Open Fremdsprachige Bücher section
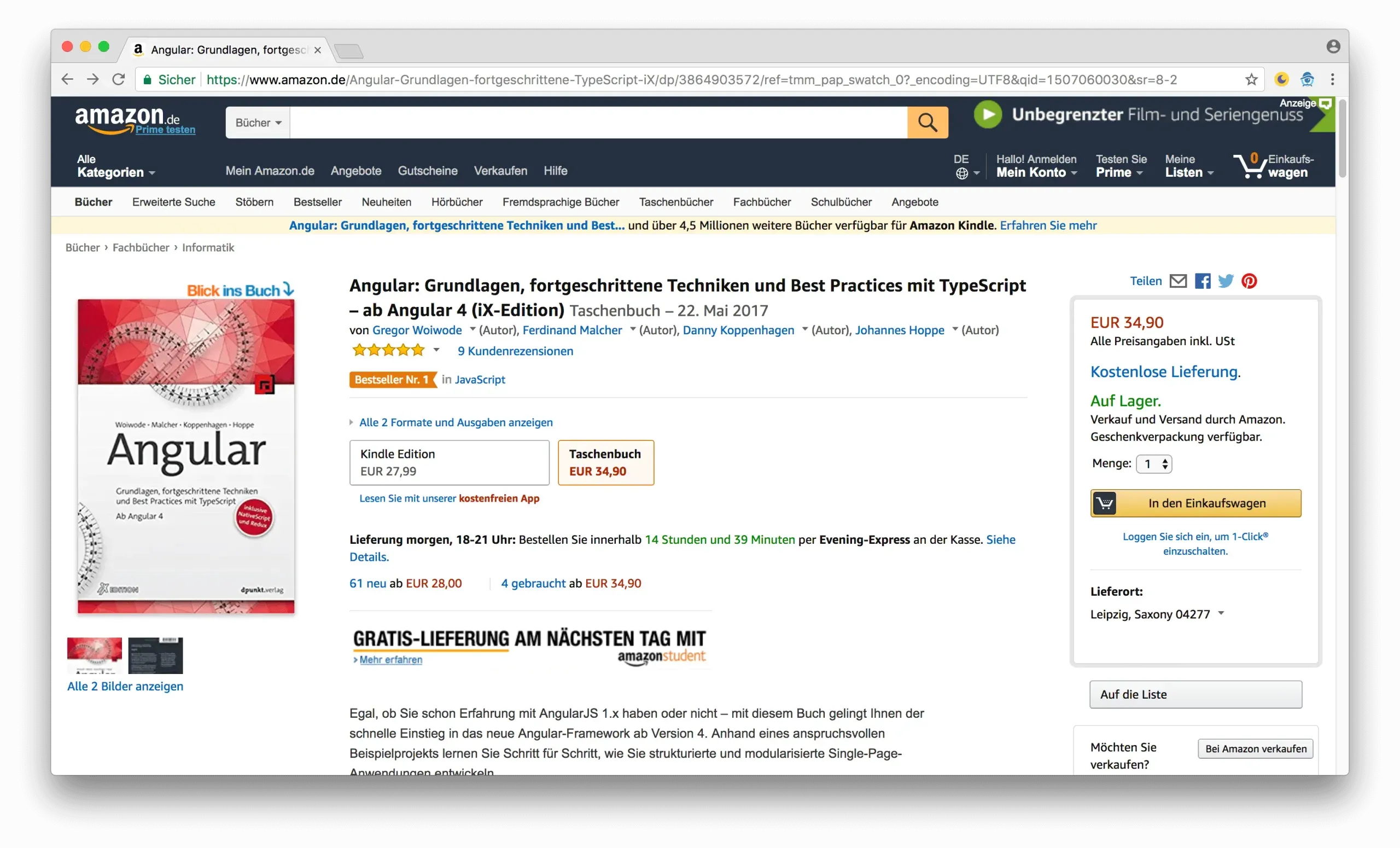1400x848 pixels. [x=561, y=202]
